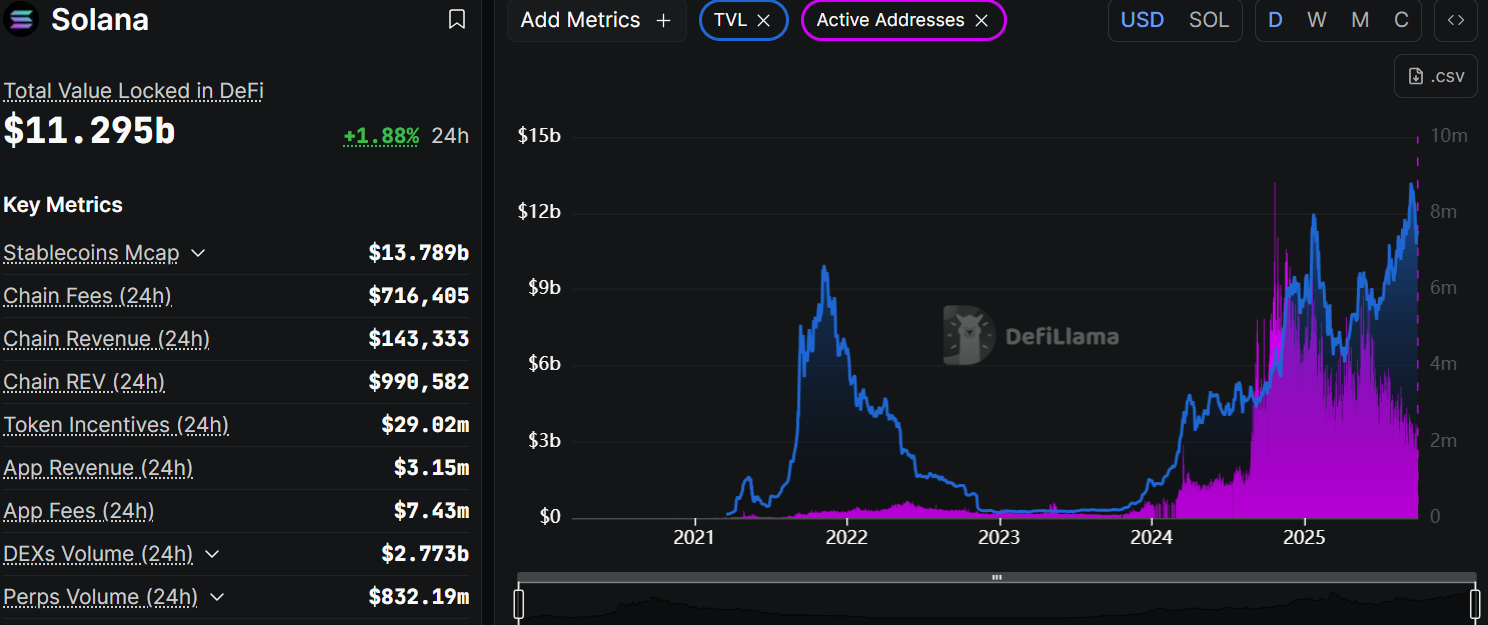Select cumulative (C) chart grouping

tap(1402, 20)
